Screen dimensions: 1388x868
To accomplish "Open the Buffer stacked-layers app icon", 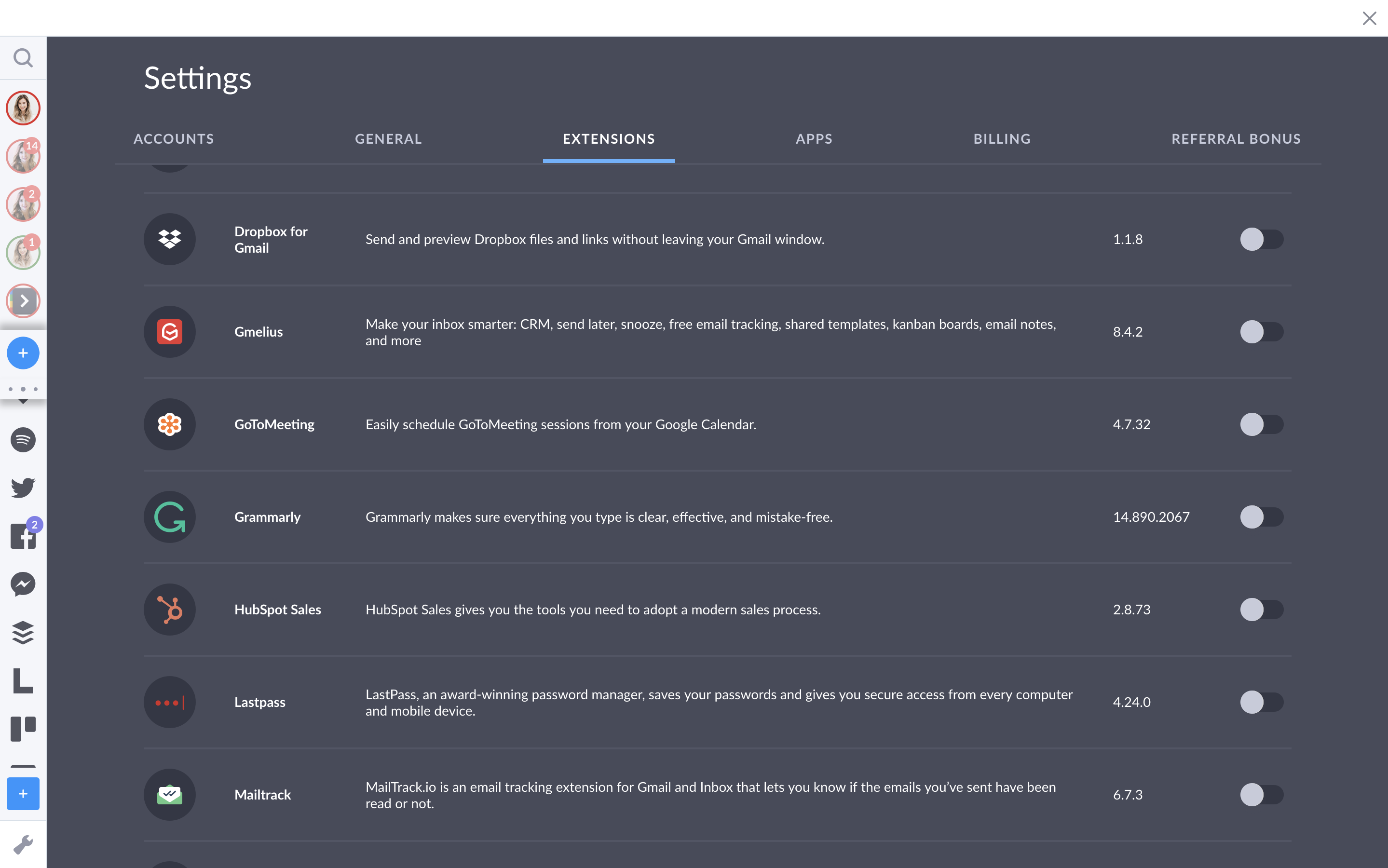I will (x=23, y=633).
